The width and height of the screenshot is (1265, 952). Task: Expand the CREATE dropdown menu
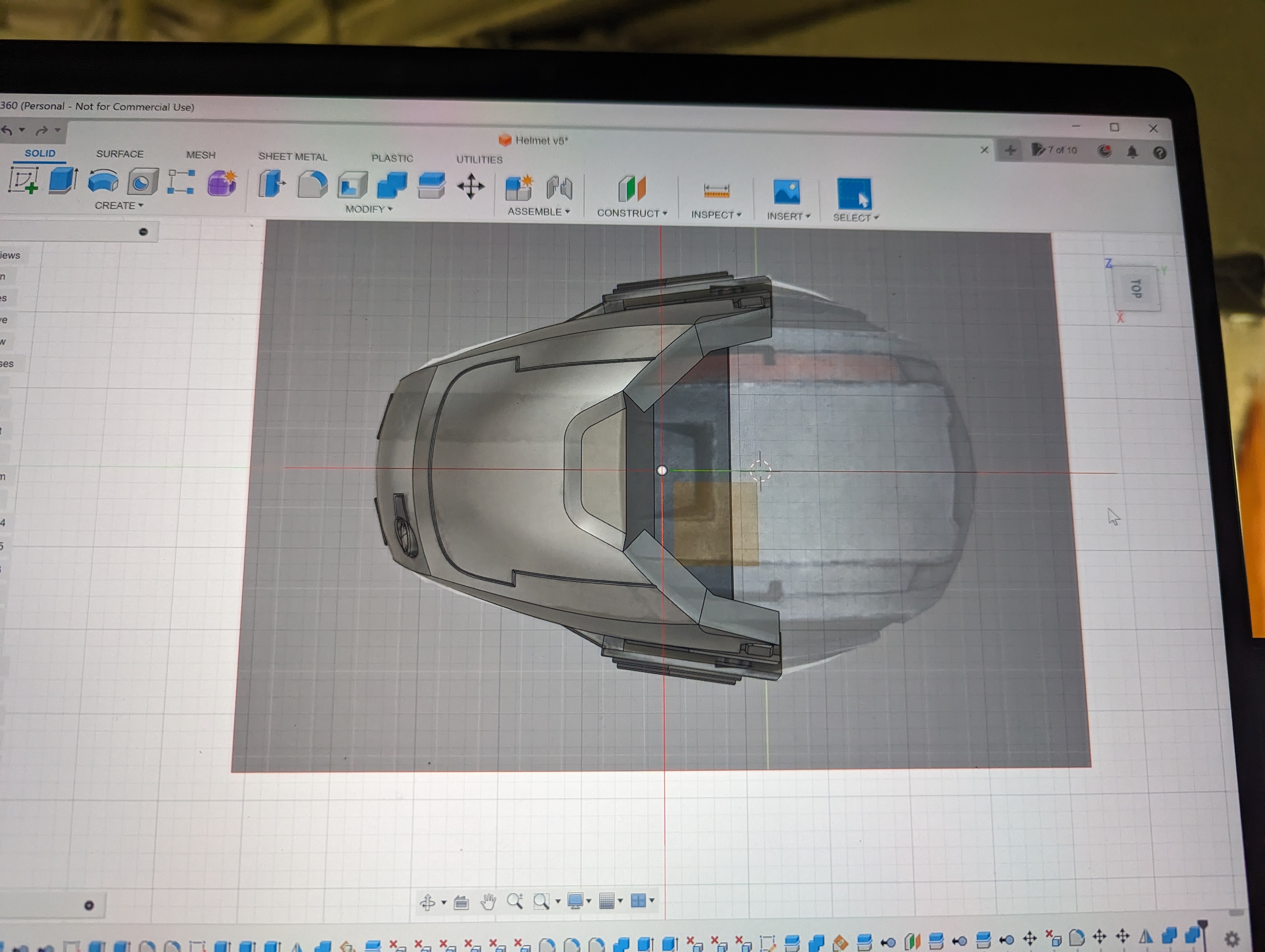119,205
